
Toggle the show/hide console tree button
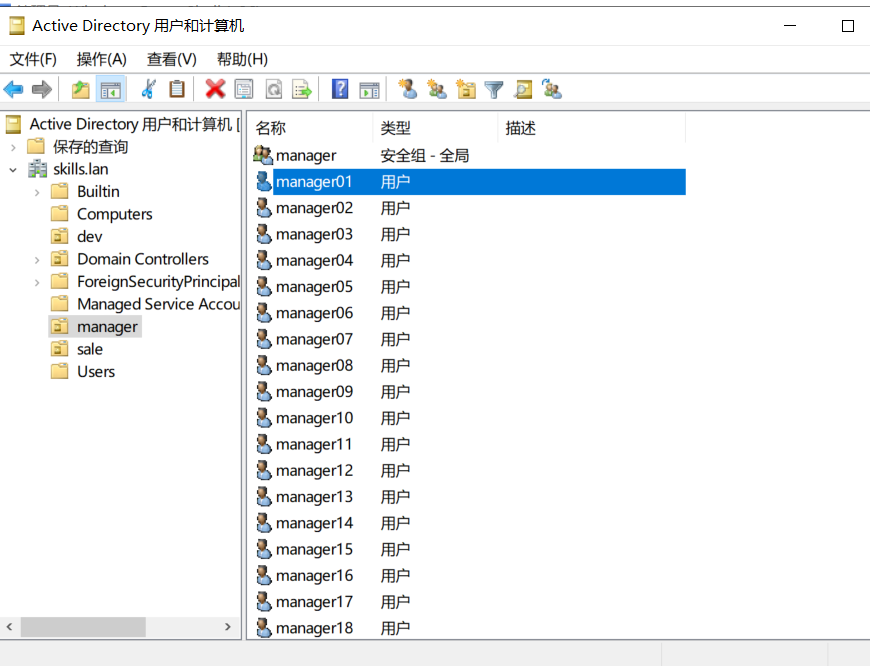pos(110,90)
